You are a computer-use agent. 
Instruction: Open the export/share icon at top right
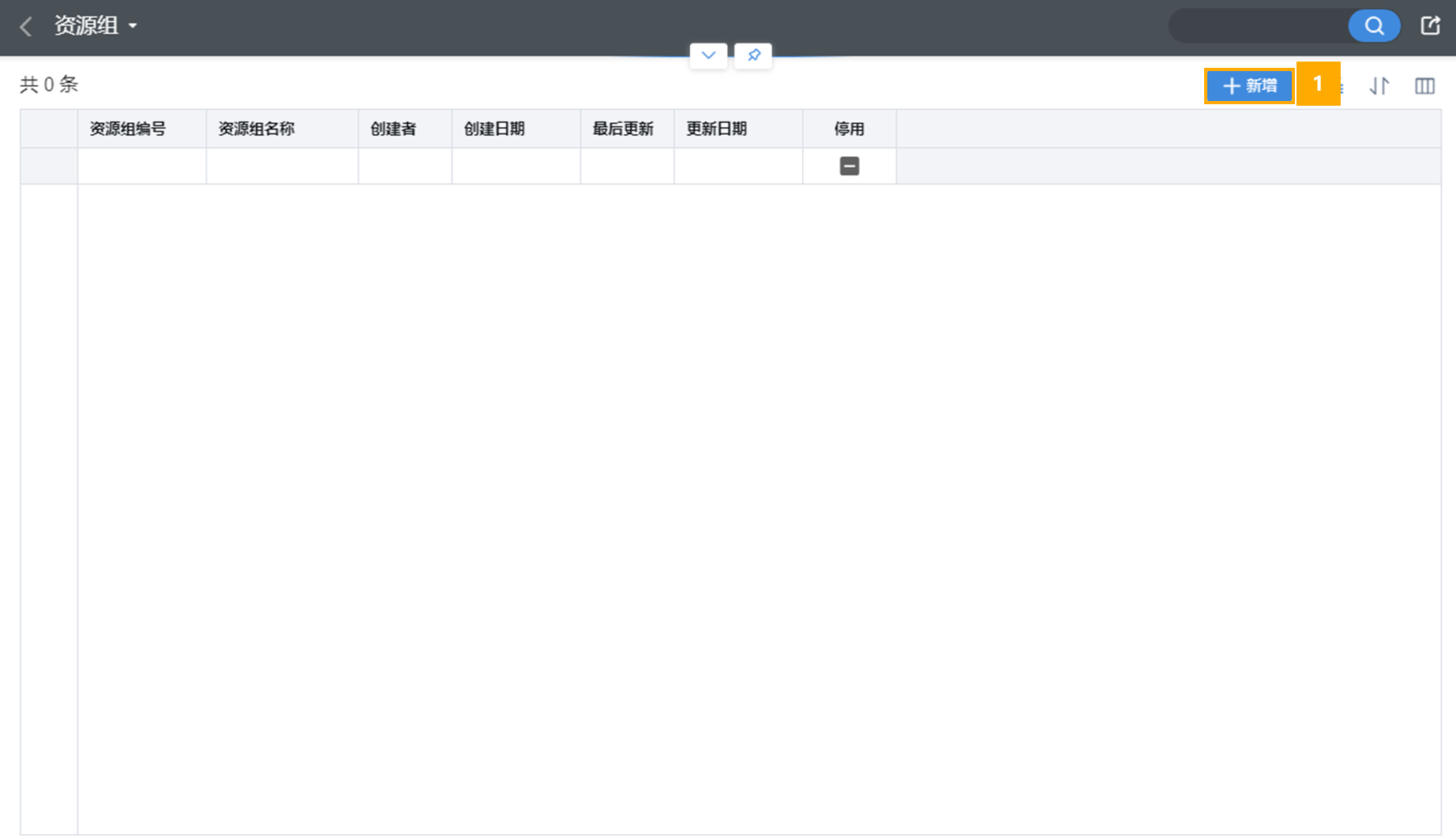click(1431, 25)
